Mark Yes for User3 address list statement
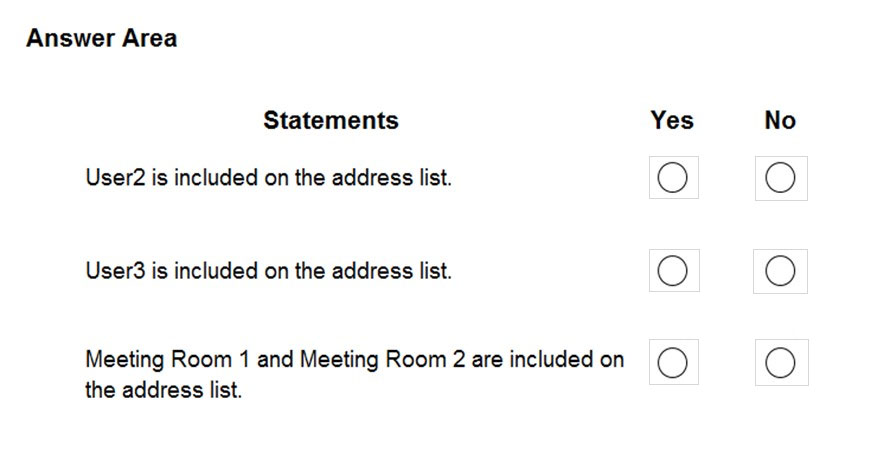 point(673,270)
